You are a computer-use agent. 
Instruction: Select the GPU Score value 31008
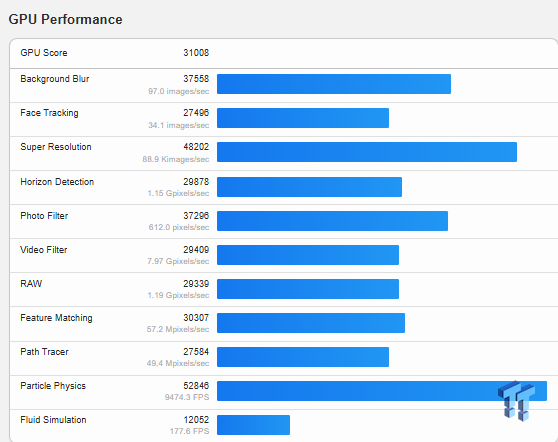pyautogui.click(x=196, y=53)
